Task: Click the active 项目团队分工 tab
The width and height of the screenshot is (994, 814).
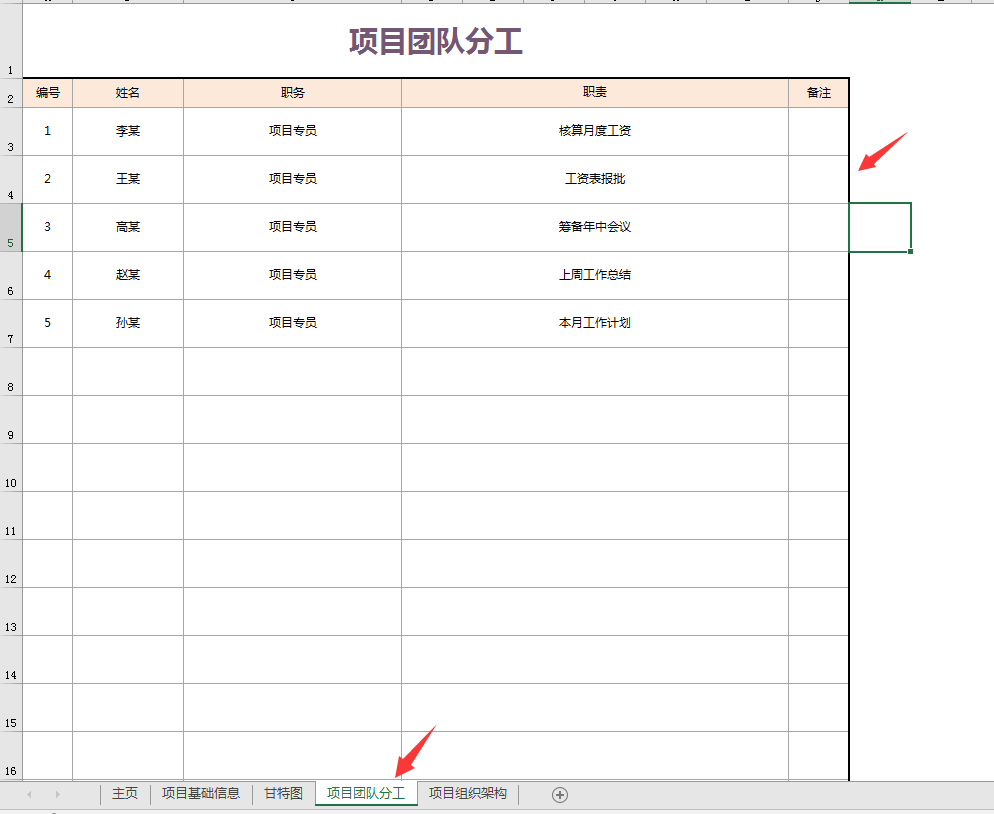Action: (365, 793)
